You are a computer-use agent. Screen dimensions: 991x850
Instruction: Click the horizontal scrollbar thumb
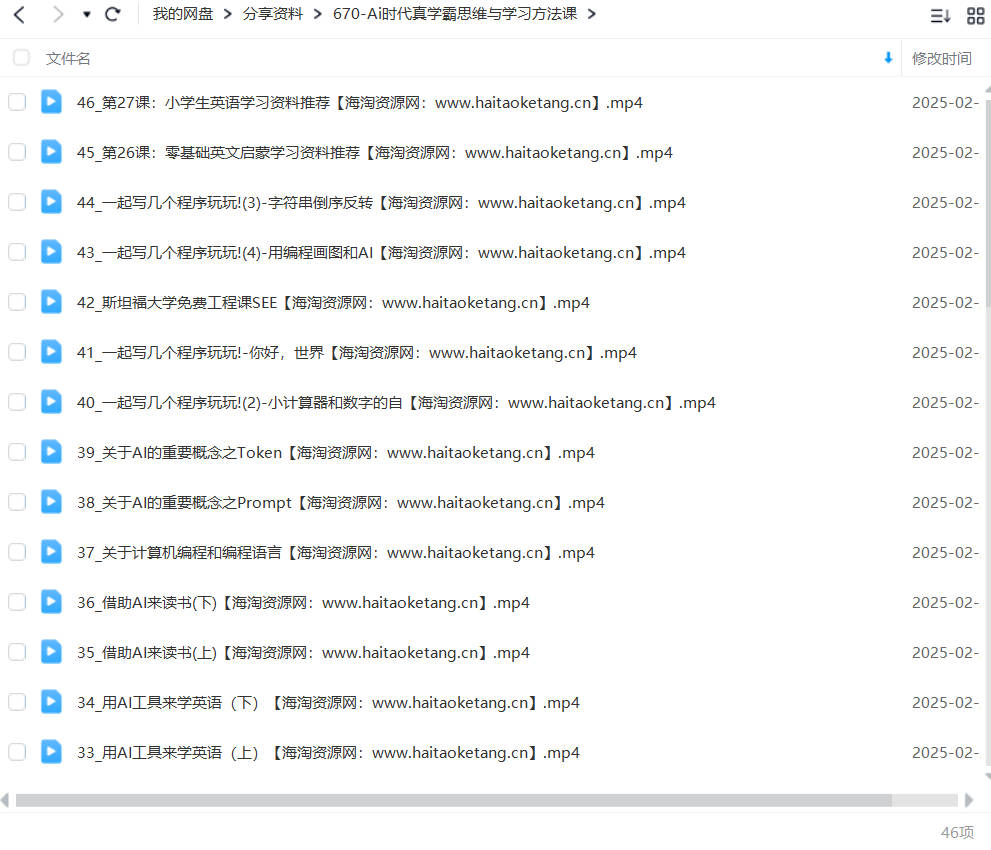point(453,800)
